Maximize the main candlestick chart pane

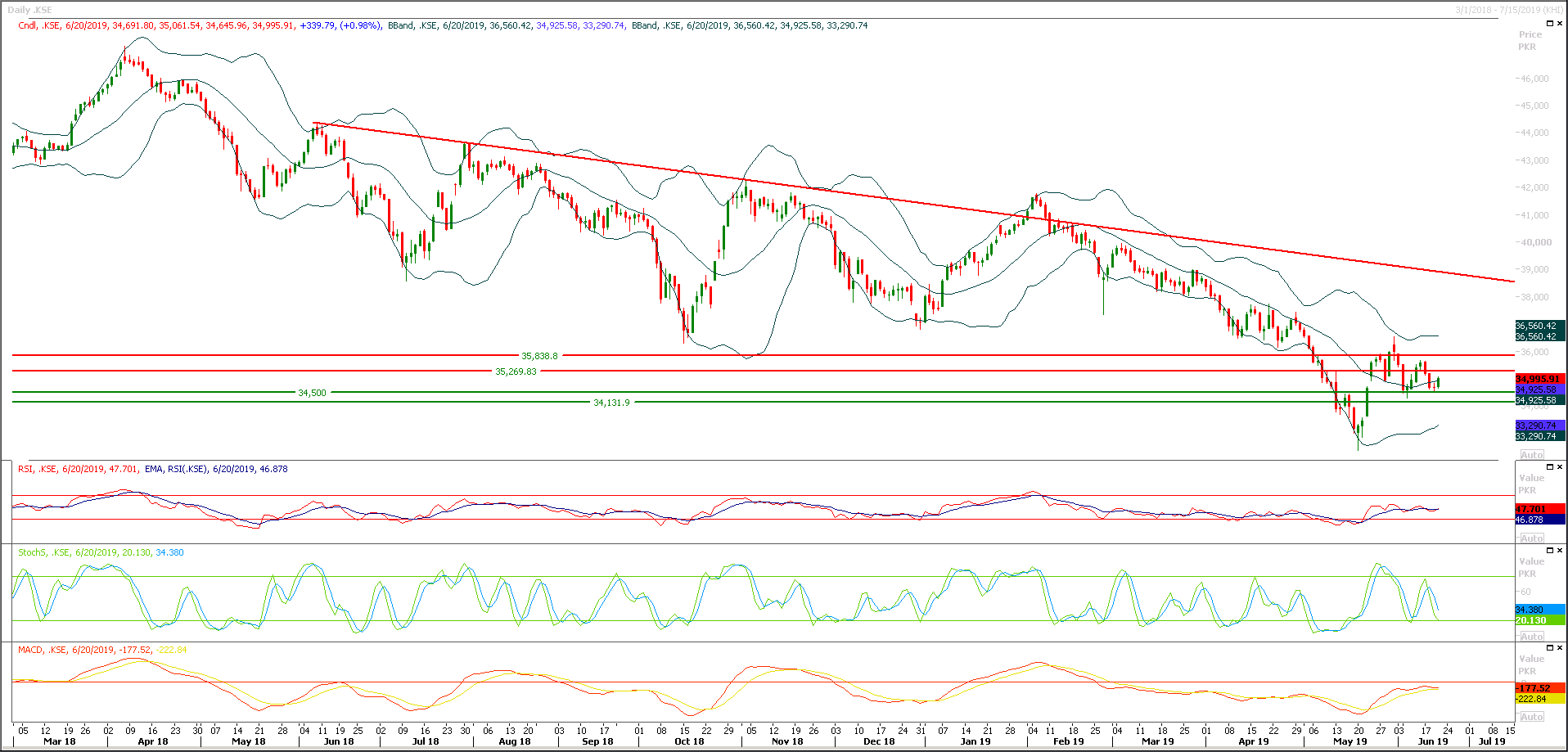1550,23
